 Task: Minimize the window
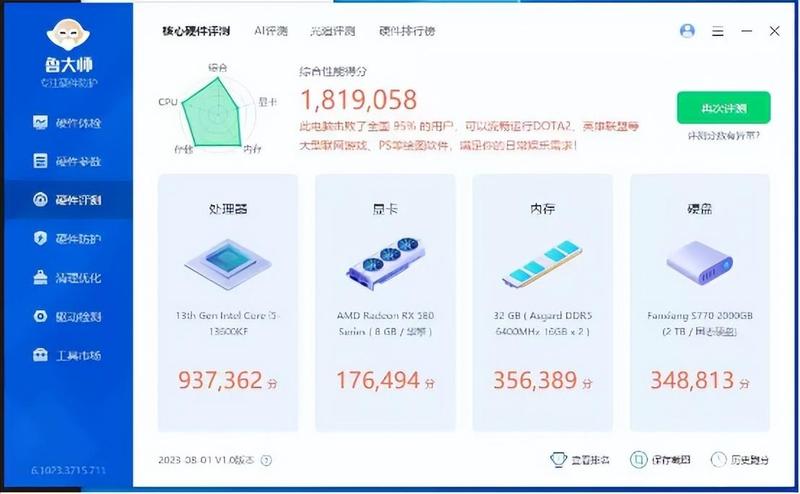pos(746,31)
